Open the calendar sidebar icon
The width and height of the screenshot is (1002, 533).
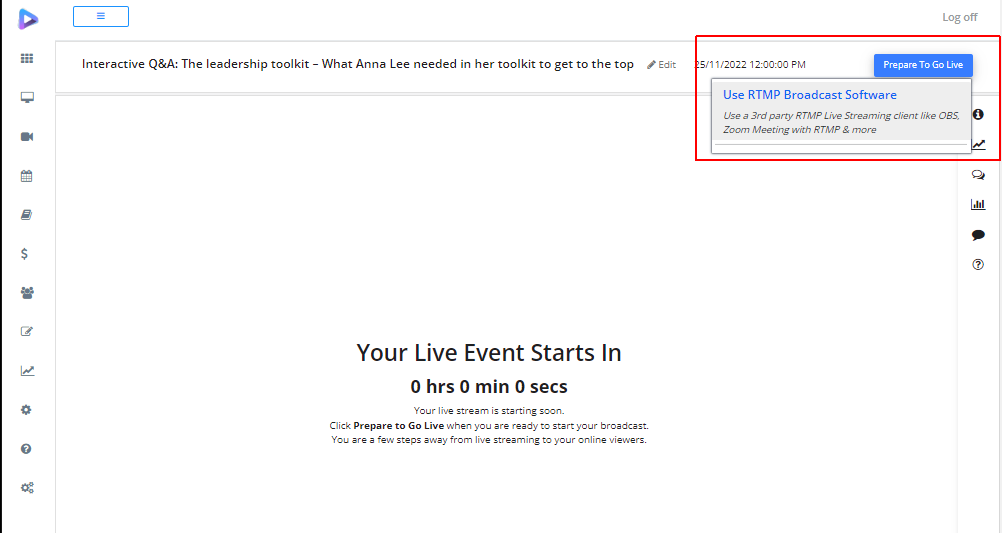[26, 176]
